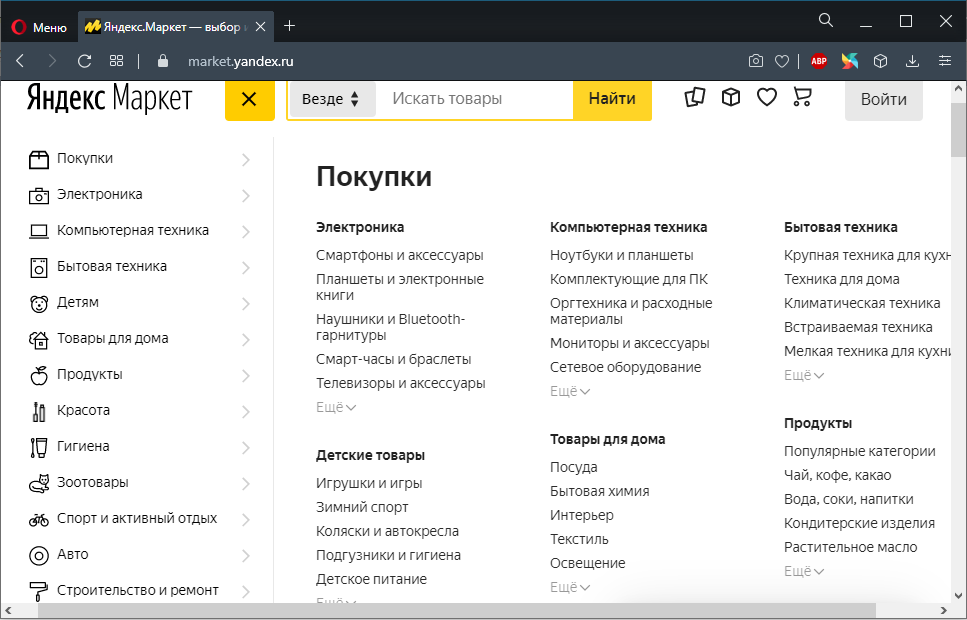Image resolution: width=967 pixels, height=620 pixels.
Task: Go back to previous page
Action: point(20,61)
